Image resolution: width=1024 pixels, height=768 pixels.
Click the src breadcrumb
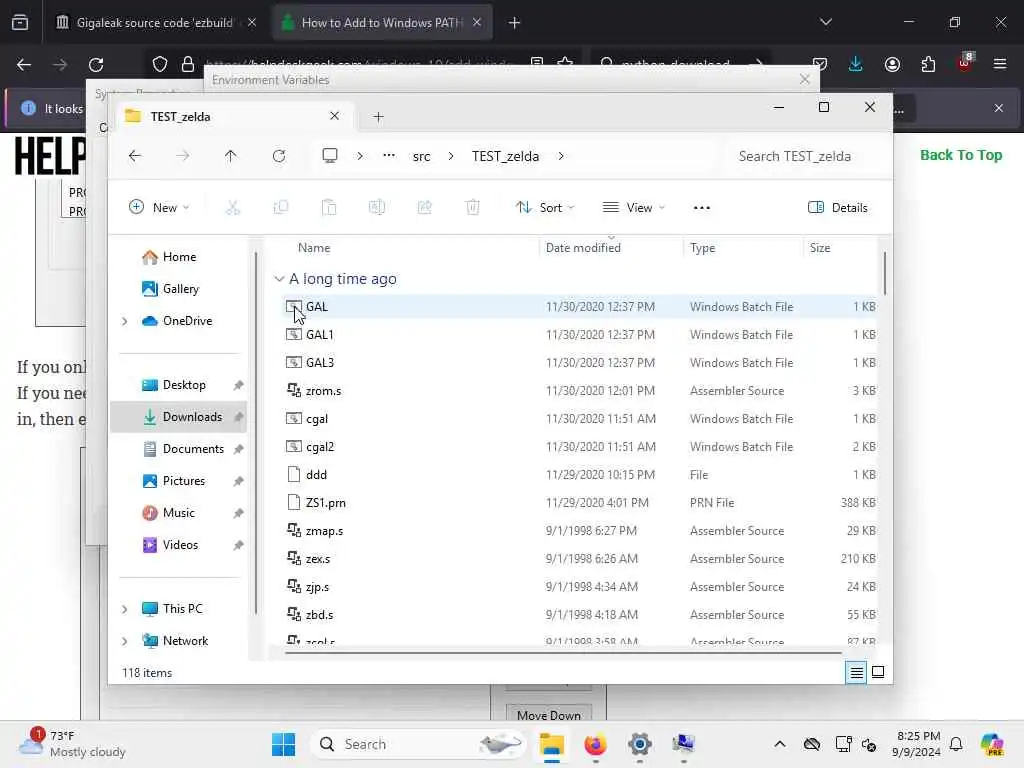point(421,156)
